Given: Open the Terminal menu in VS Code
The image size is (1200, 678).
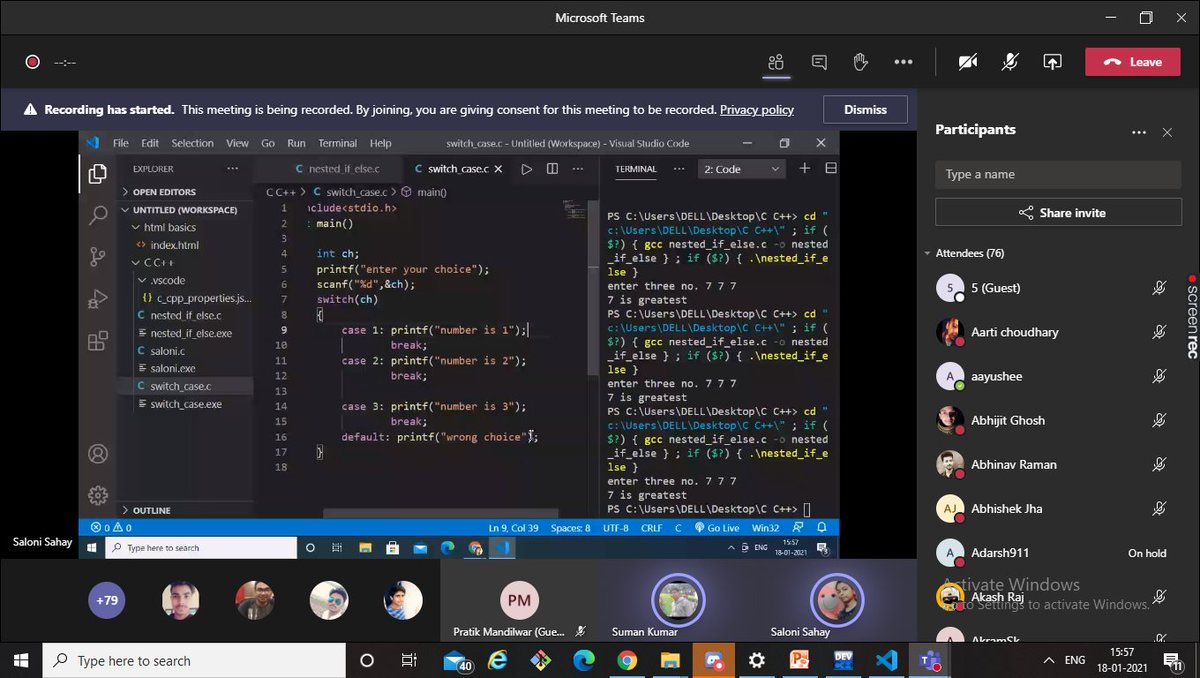Looking at the screenshot, I should [x=337, y=143].
